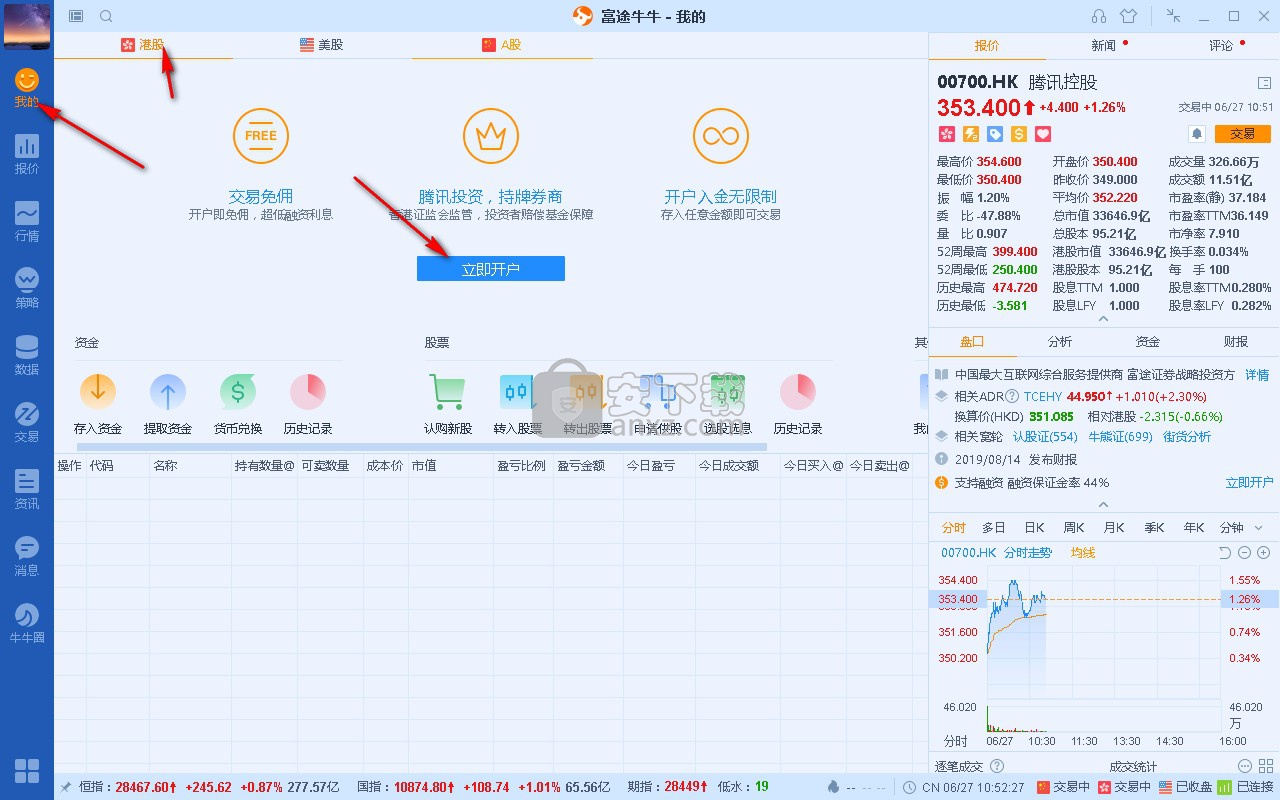
Task: Open the 详情 company details link
Action: [x=1257, y=375]
